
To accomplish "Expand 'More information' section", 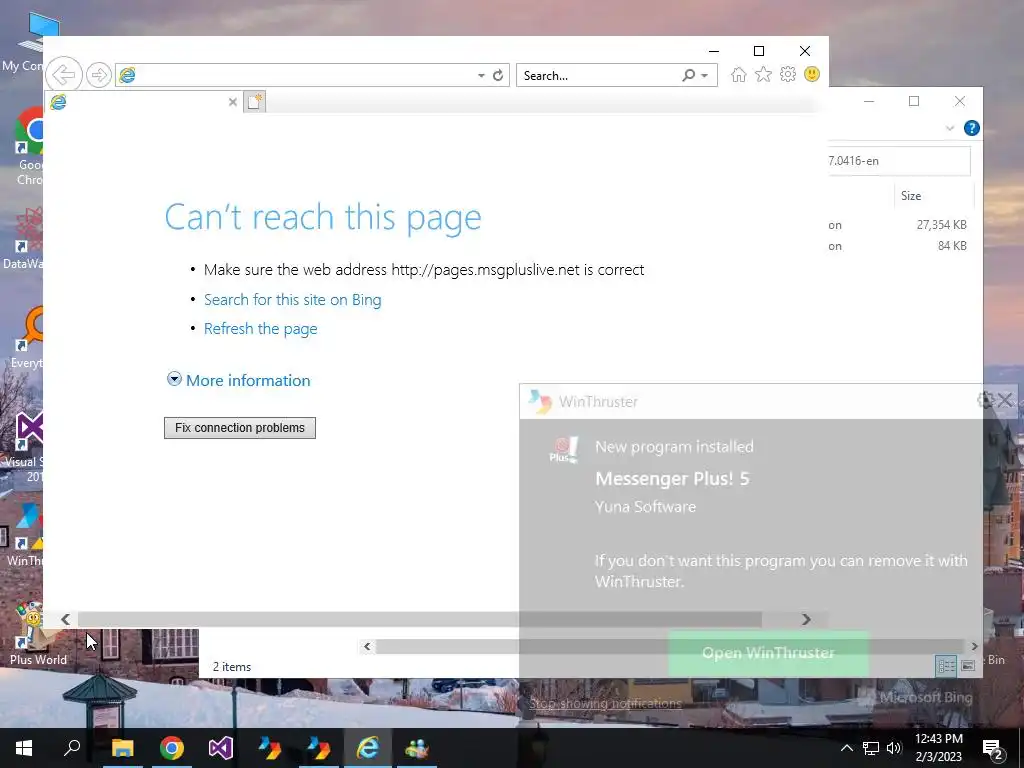I will 239,380.
